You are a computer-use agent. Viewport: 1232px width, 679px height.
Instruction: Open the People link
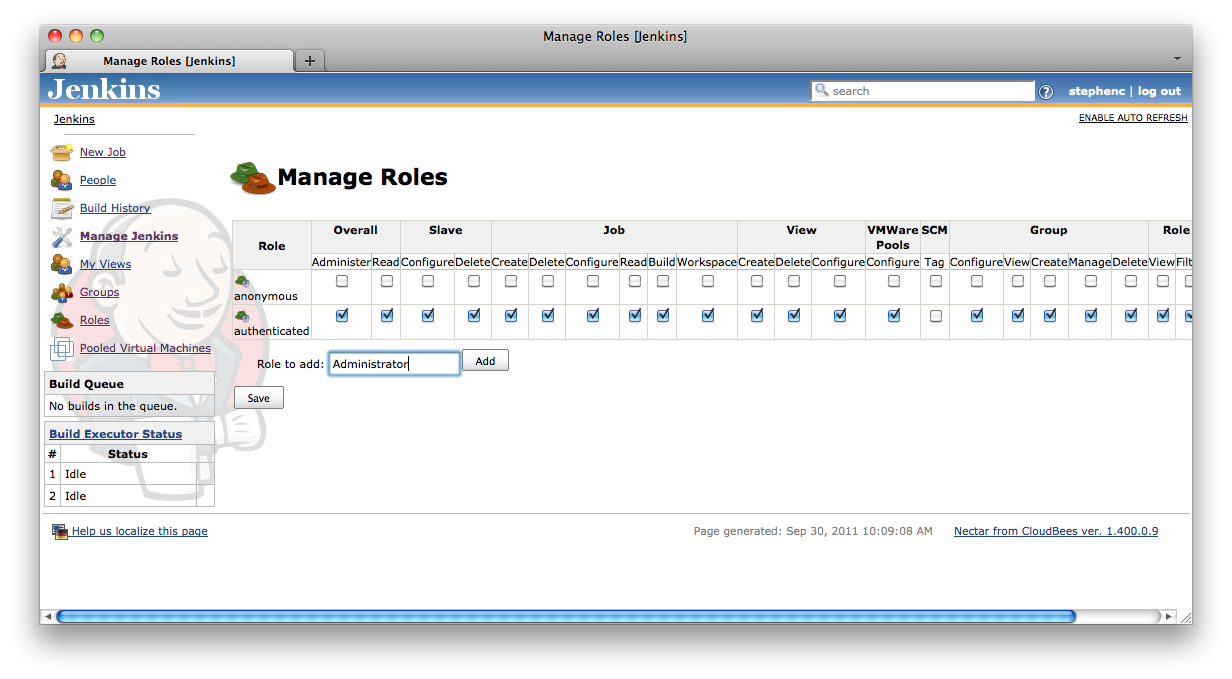98,180
